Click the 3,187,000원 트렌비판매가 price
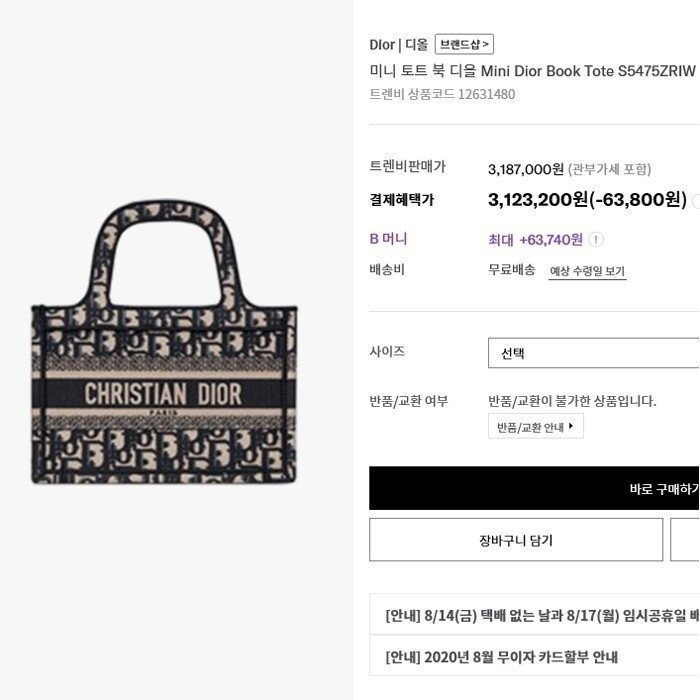Screen dimensions: 700x700 526,169
